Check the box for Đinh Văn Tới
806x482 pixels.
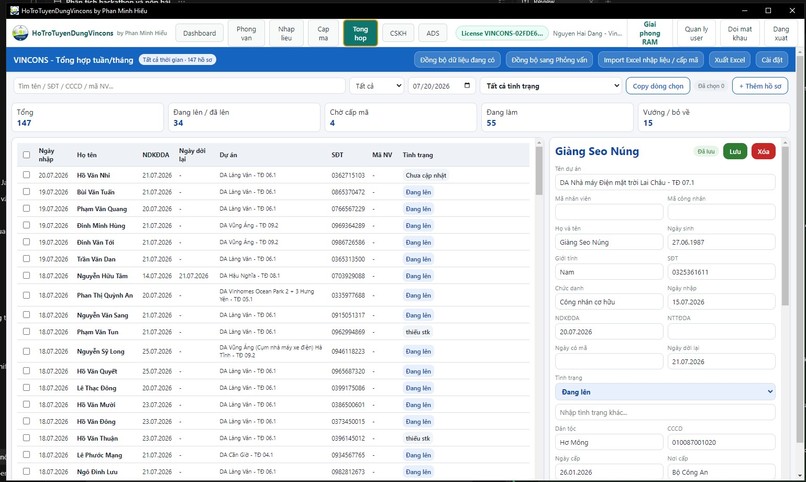point(26,242)
